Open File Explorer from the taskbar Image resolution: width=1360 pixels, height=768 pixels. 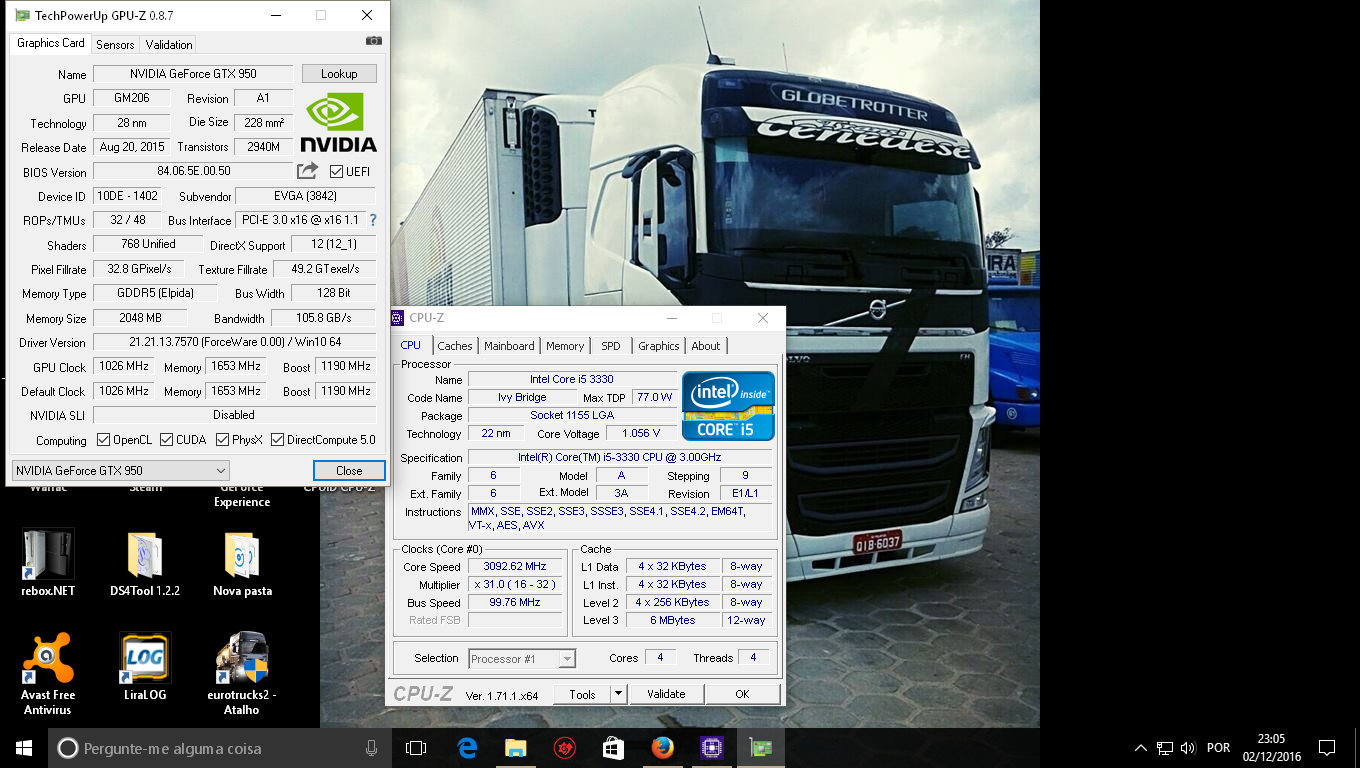pyautogui.click(x=516, y=748)
